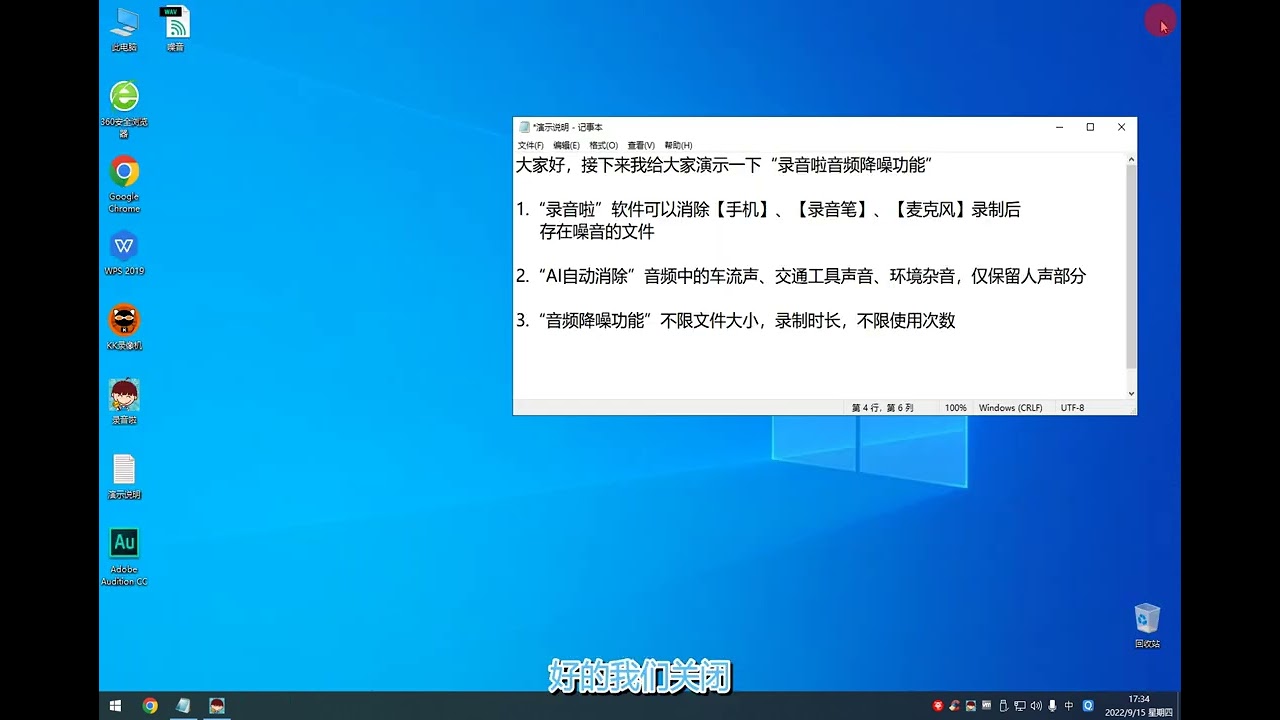Open the 帮助(H) menu in Notepad
The width and height of the screenshot is (1280, 720).
[x=678, y=145]
